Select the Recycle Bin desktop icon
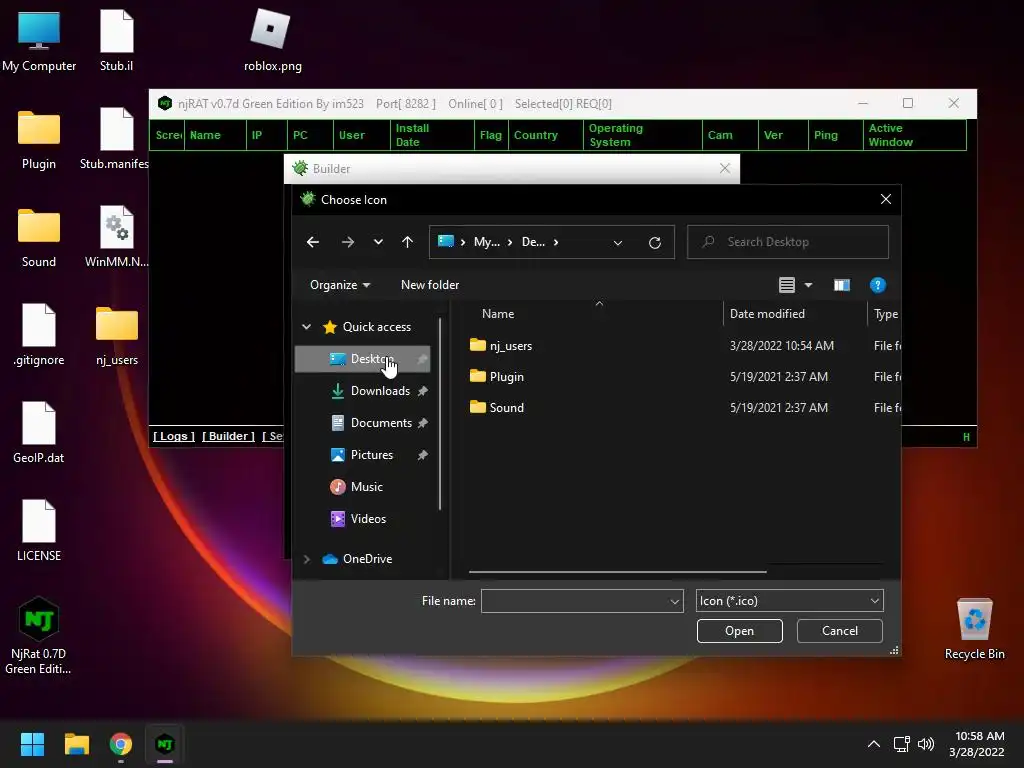 click(974, 630)
